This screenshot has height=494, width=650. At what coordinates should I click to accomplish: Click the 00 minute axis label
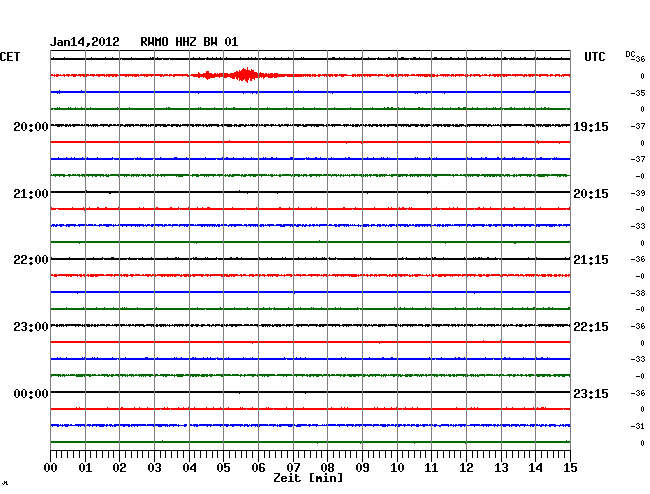(51, 467)
